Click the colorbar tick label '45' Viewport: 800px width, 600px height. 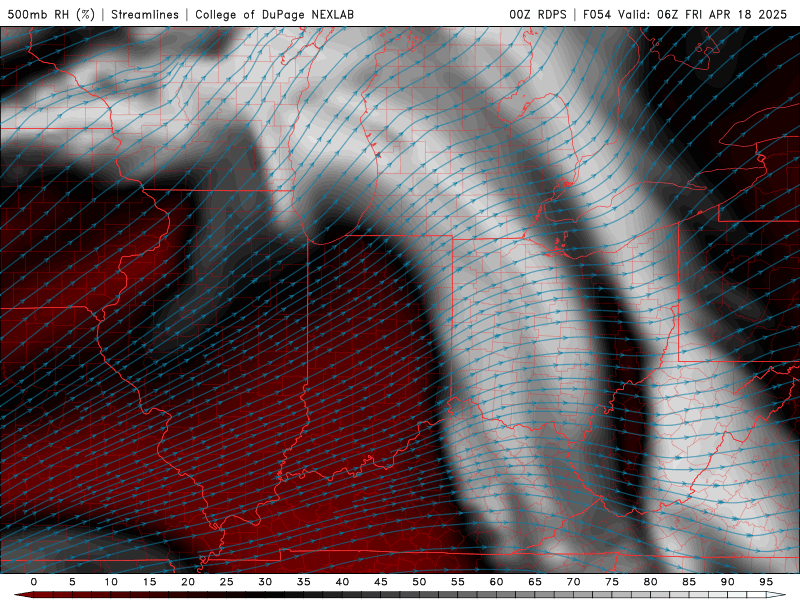(381, 582)
